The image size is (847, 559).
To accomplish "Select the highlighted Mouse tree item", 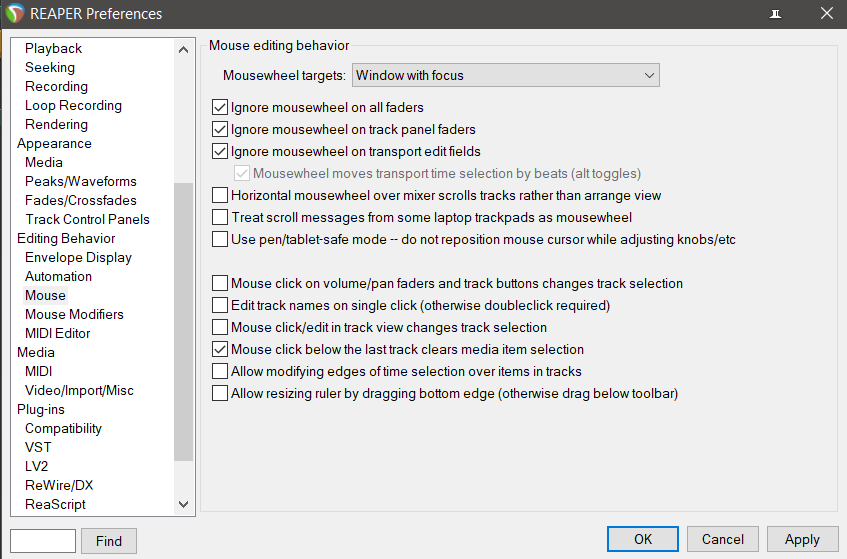I will pos(45,295).
